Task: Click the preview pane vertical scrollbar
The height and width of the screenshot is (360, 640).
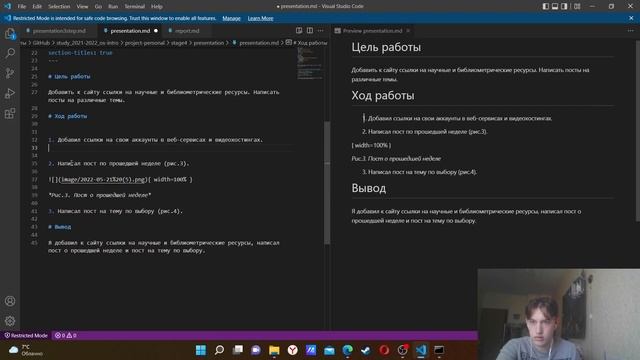Action: point(637,131)
